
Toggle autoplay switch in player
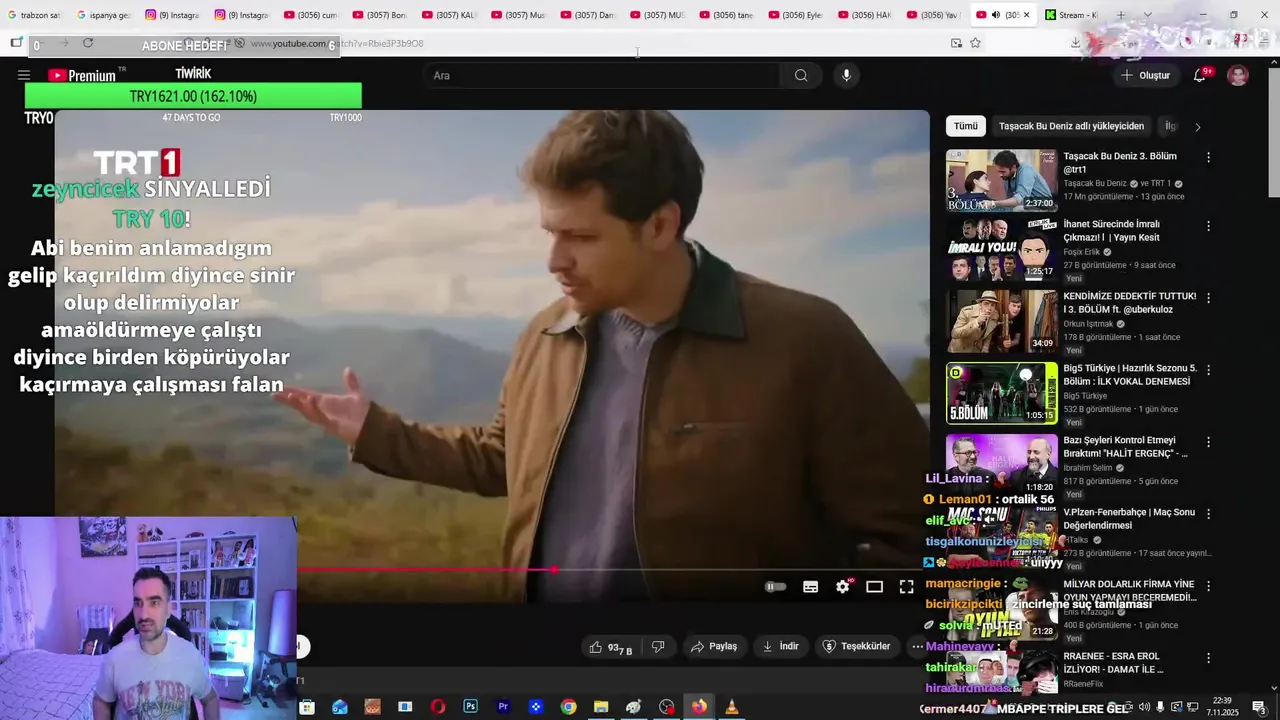tap(775, 587)
